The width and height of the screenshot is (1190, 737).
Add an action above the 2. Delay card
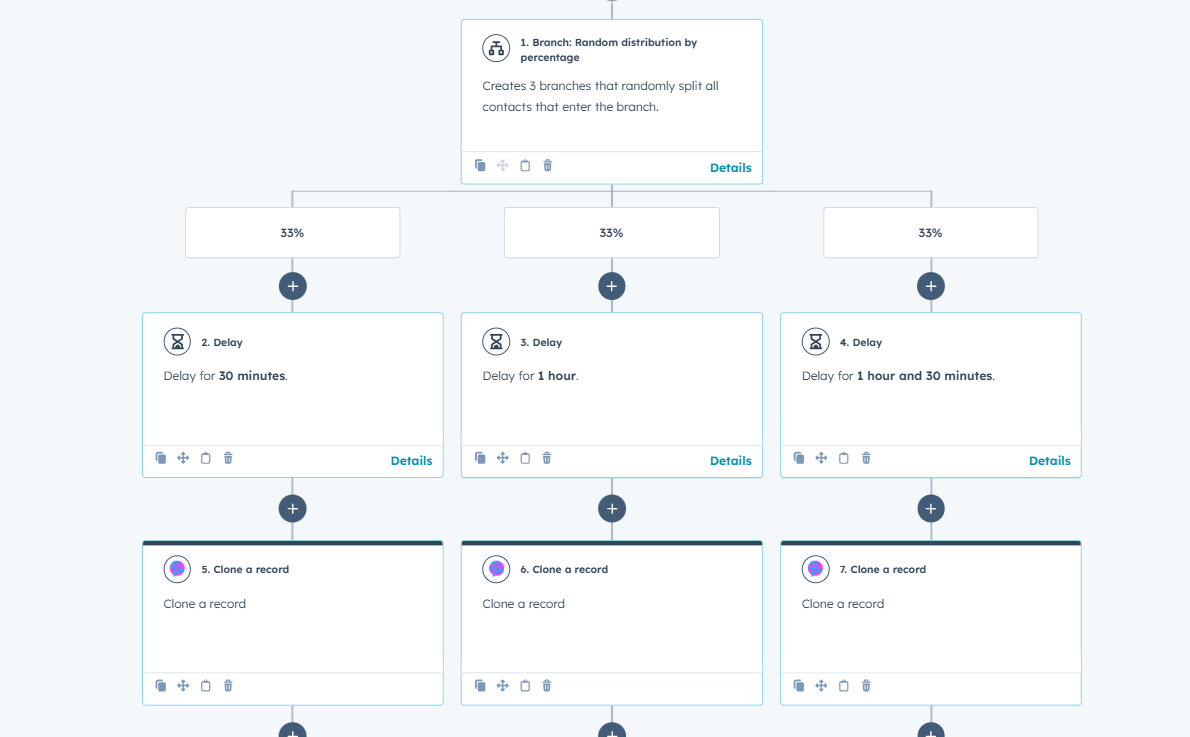point(292,286)
